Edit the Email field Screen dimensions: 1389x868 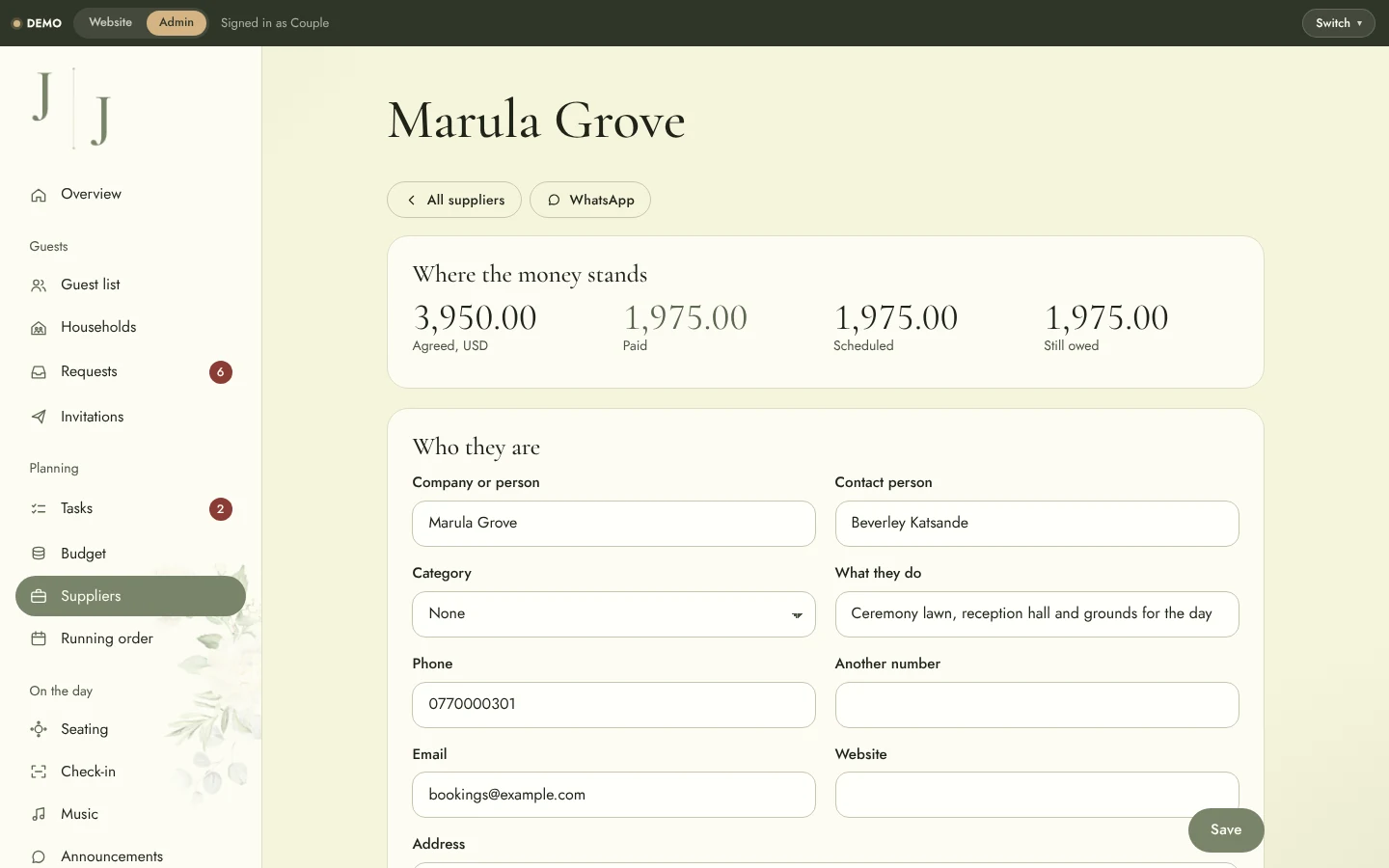(x=613, y=795)
